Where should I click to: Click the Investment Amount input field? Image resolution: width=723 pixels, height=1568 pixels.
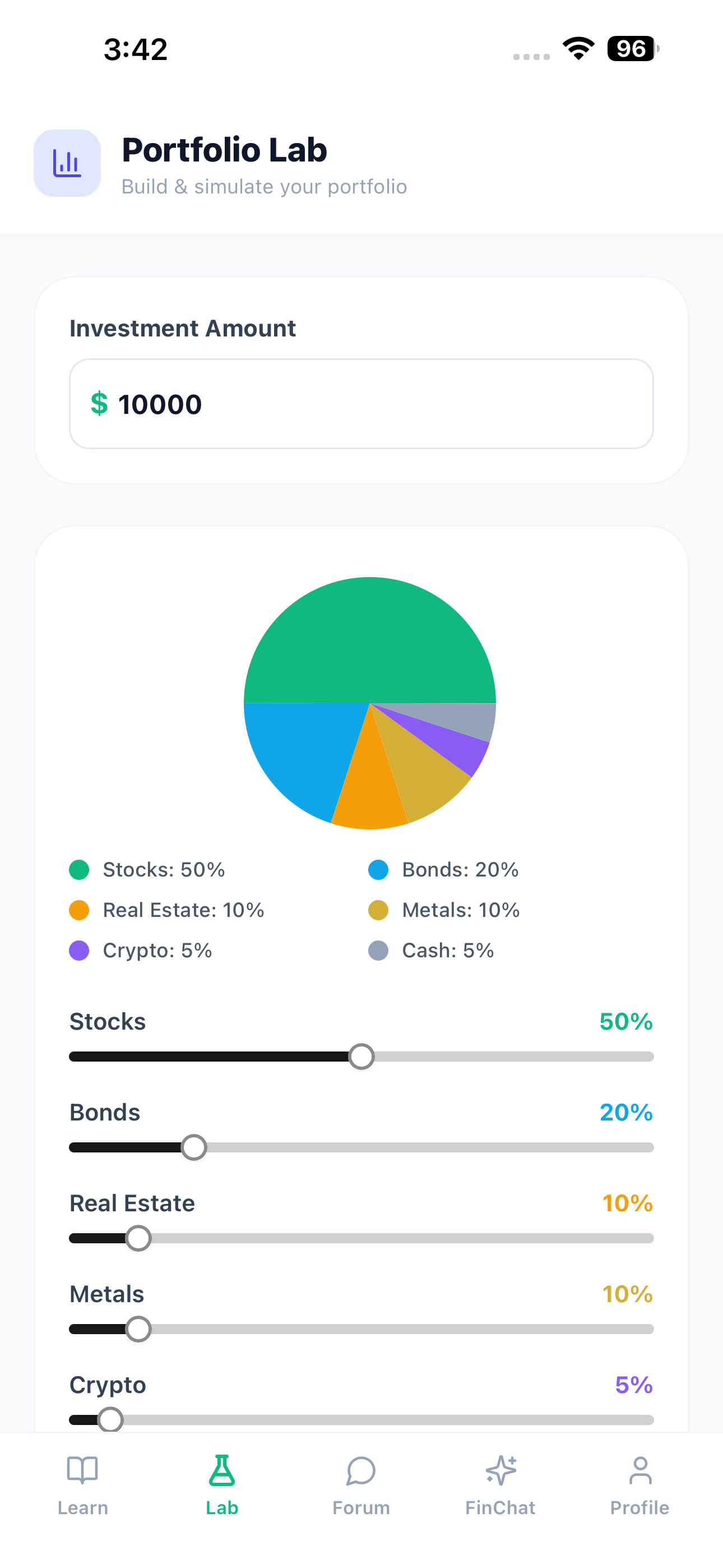click(361, 404)
